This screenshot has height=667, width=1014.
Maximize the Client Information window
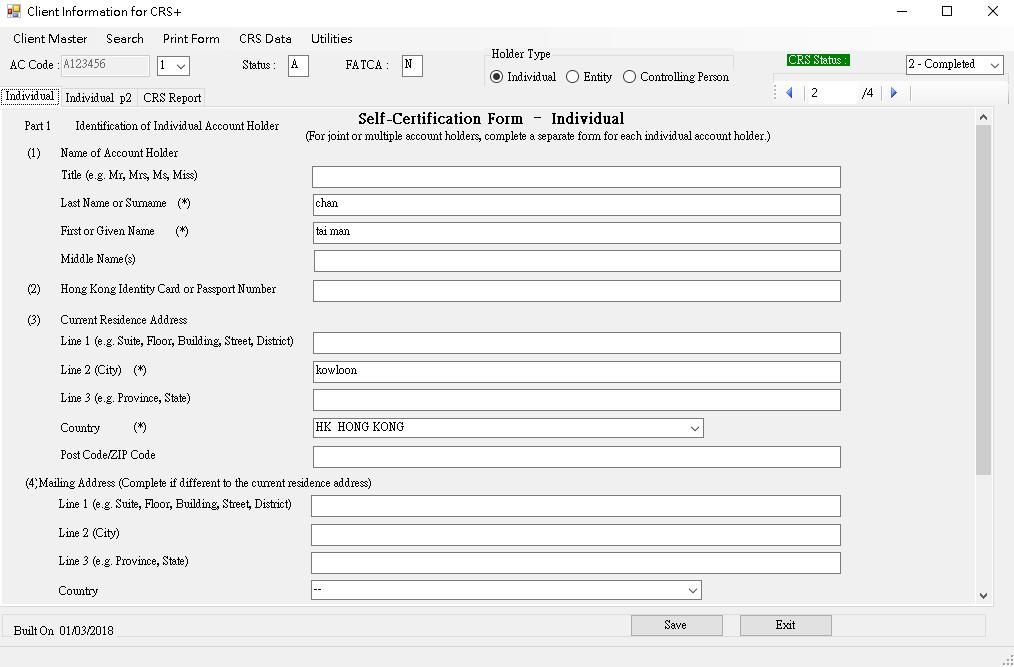click(x=947, y=12)
